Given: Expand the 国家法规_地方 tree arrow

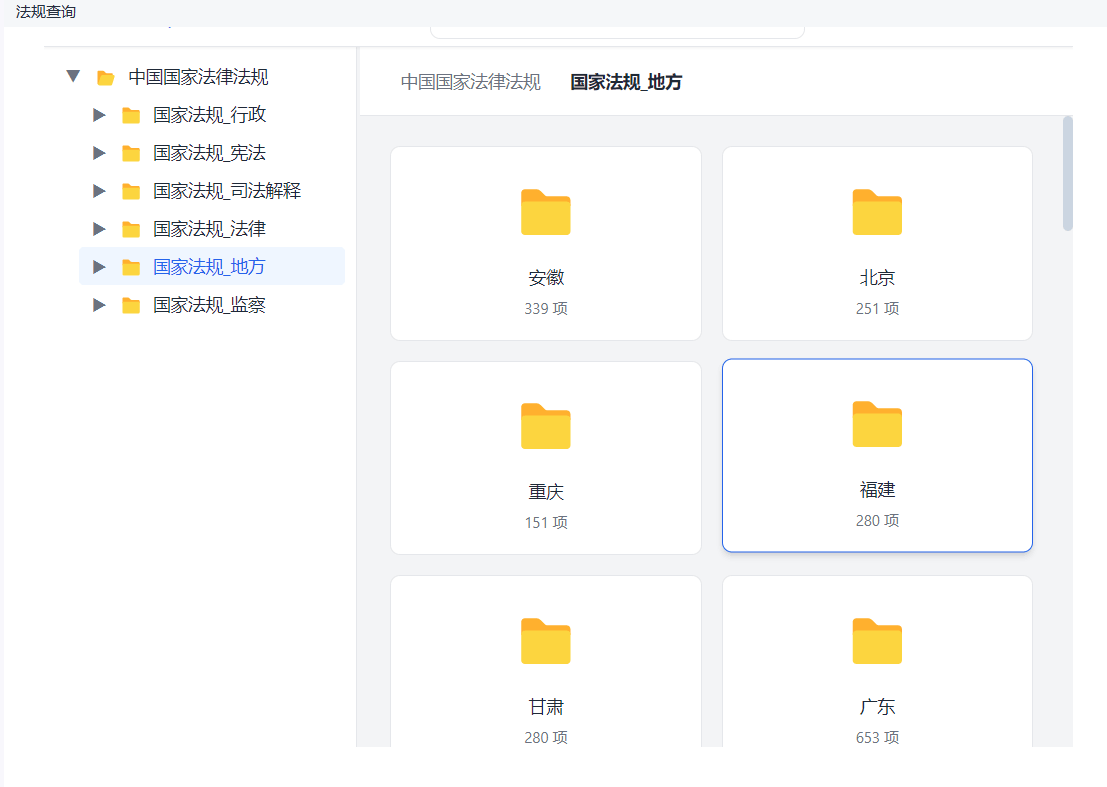Looking at the screenshot, I should [99, 267].
